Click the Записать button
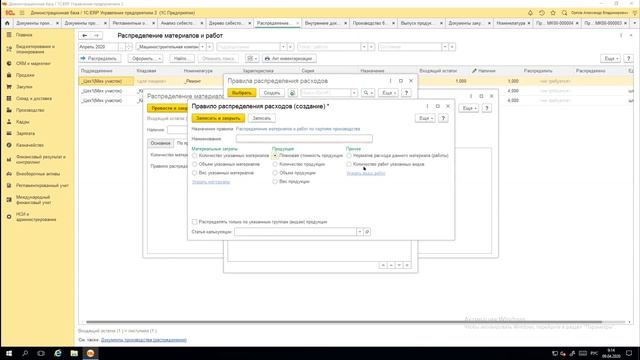640x360 pixels. point(262,118)
